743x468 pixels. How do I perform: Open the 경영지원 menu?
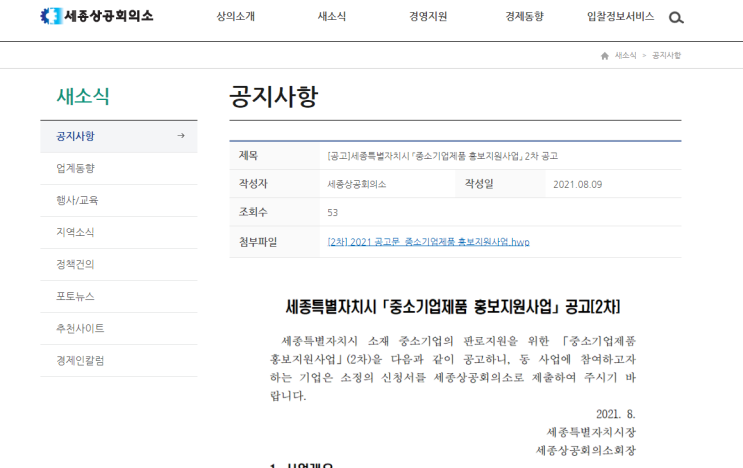click(x=428, y=17)
